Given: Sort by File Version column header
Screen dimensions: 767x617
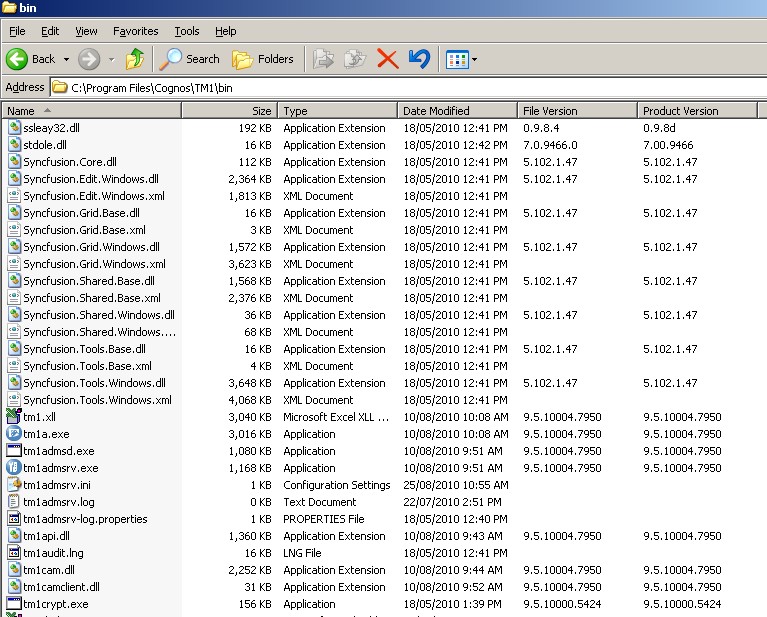Looking at the screenshot, I should coord(578,111).
